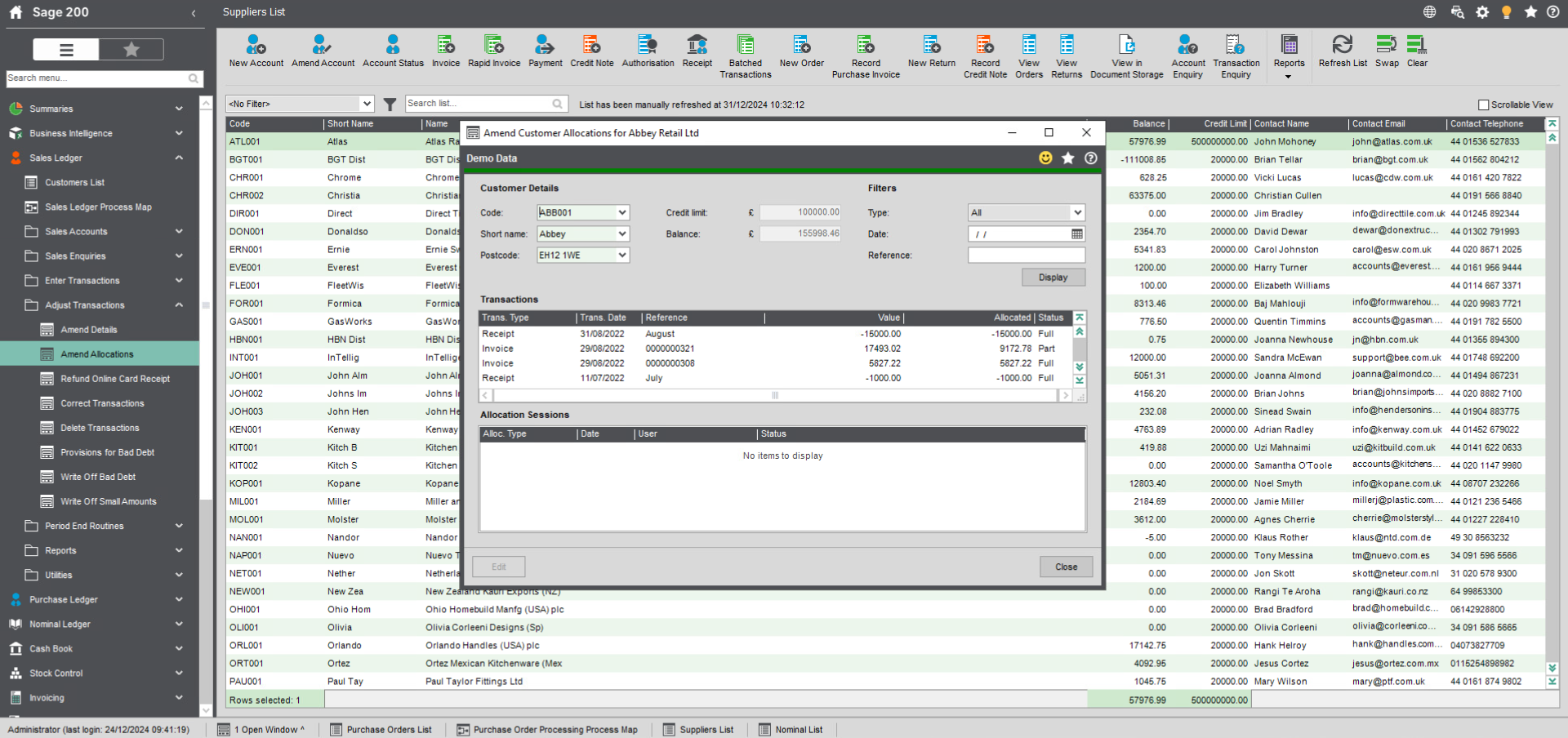Refresh the suppliers list
The image size is (1568, 738).
(x=1342, y=51)
